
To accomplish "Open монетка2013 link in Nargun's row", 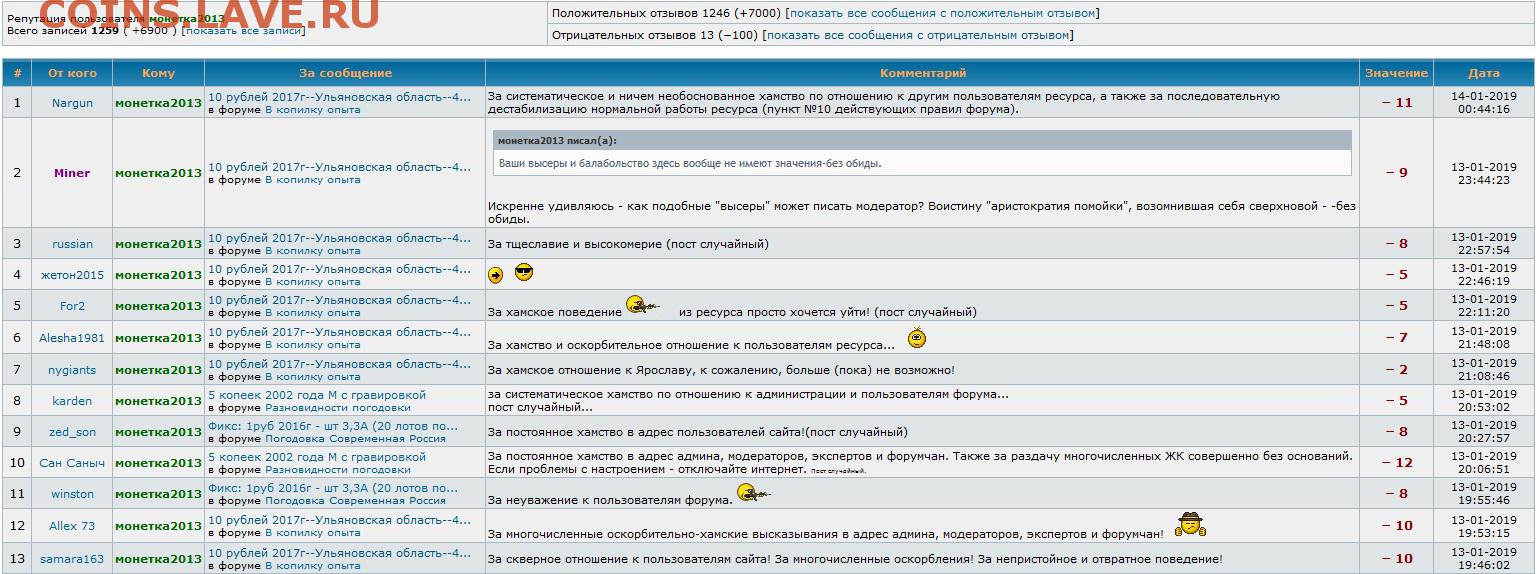I will pos(158,103).
